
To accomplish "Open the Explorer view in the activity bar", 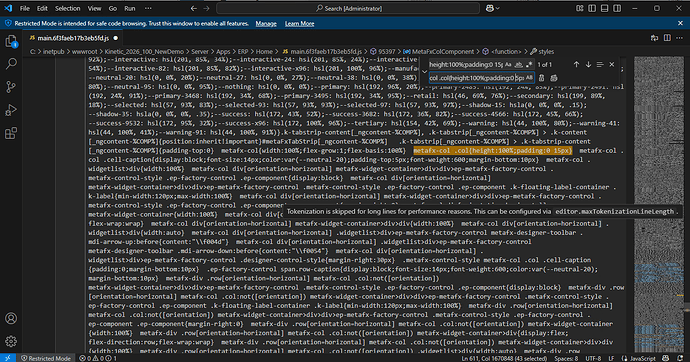I will click(11, 41).
